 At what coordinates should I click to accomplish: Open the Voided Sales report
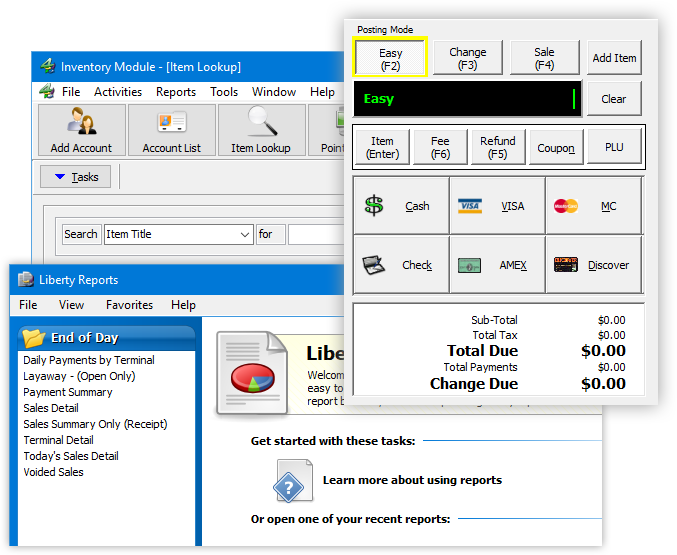53,472
